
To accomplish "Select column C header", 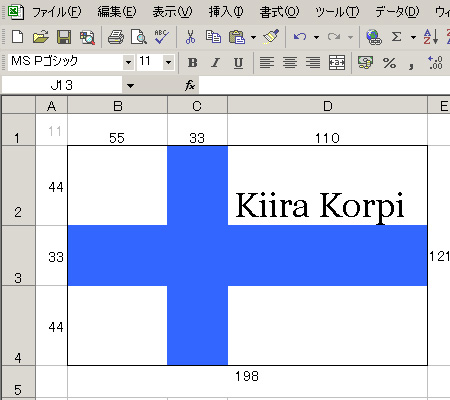I will [197, 106].
